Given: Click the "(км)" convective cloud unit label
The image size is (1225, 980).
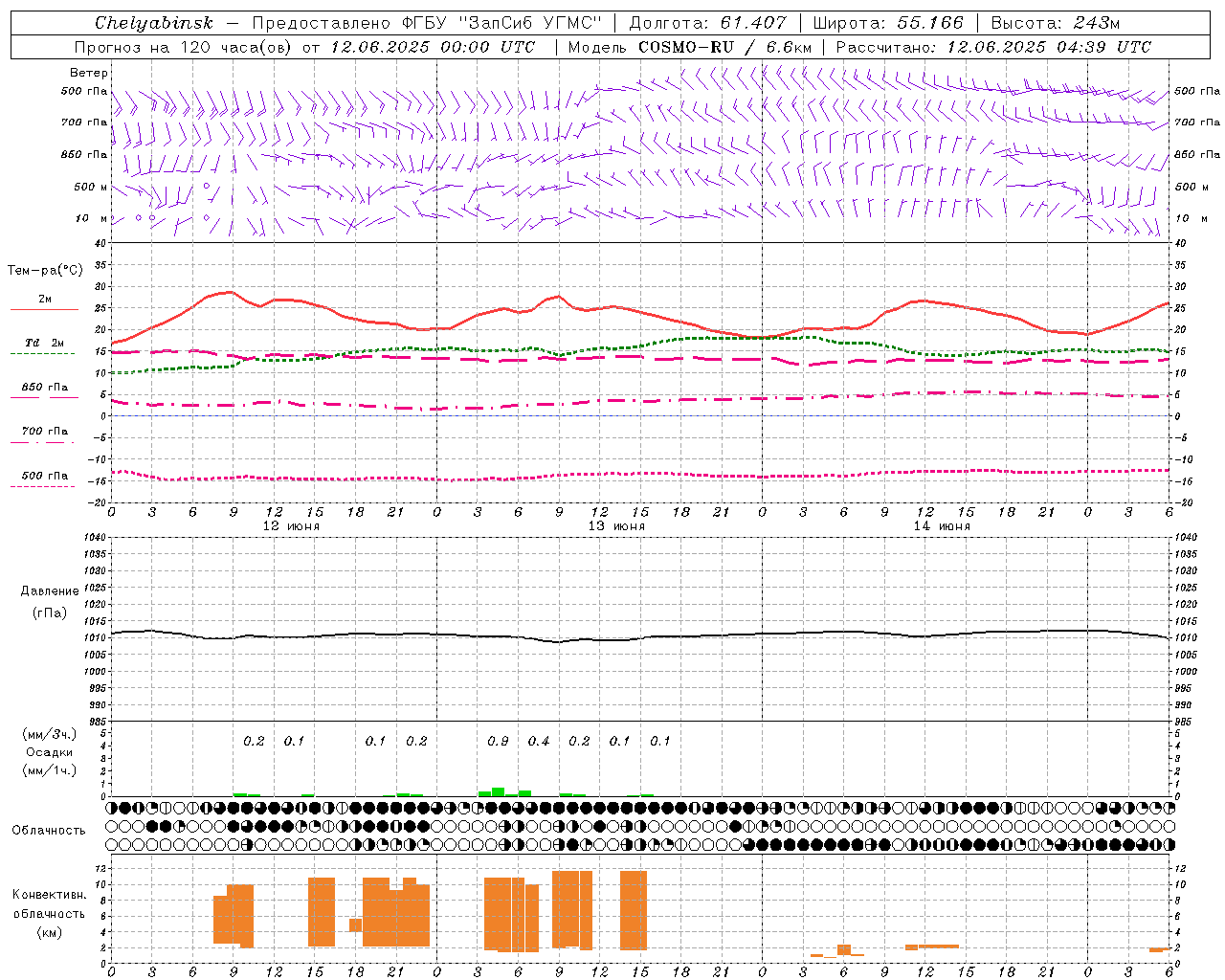Looking at the screenshot, I should coord(50,932).
